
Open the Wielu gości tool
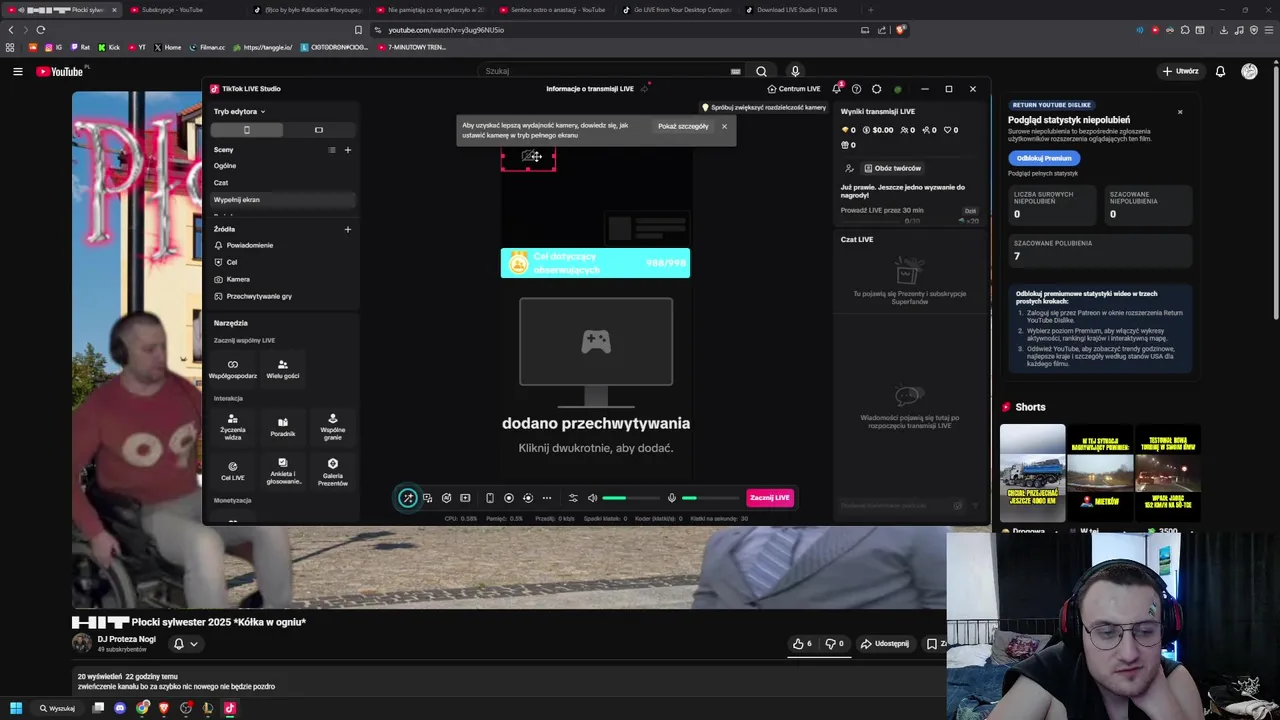283,369
